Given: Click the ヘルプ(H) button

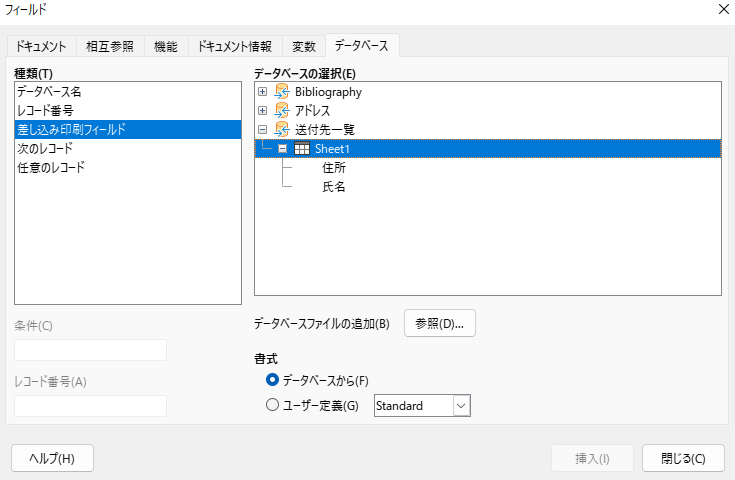Looking at the screenshot, I should (x=52, y=458).
